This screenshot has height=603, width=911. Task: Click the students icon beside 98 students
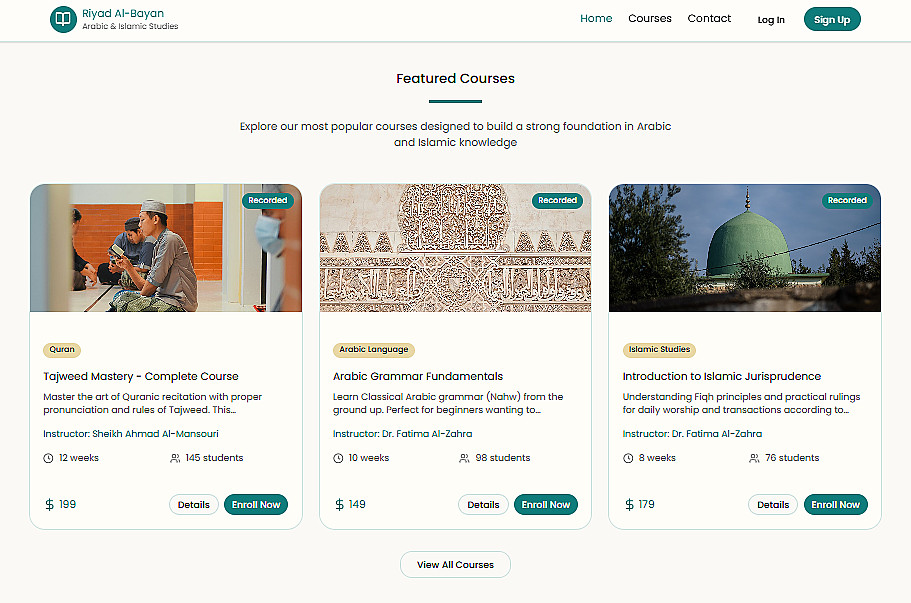coord(464,458)
